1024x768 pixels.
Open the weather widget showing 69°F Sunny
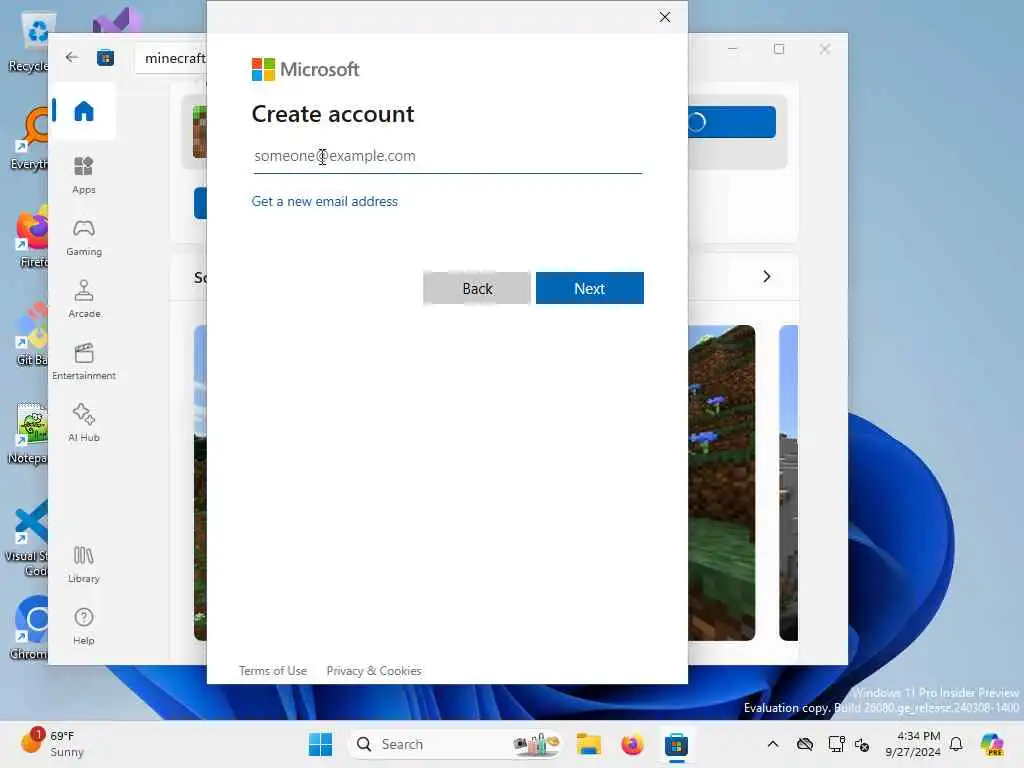54,743
